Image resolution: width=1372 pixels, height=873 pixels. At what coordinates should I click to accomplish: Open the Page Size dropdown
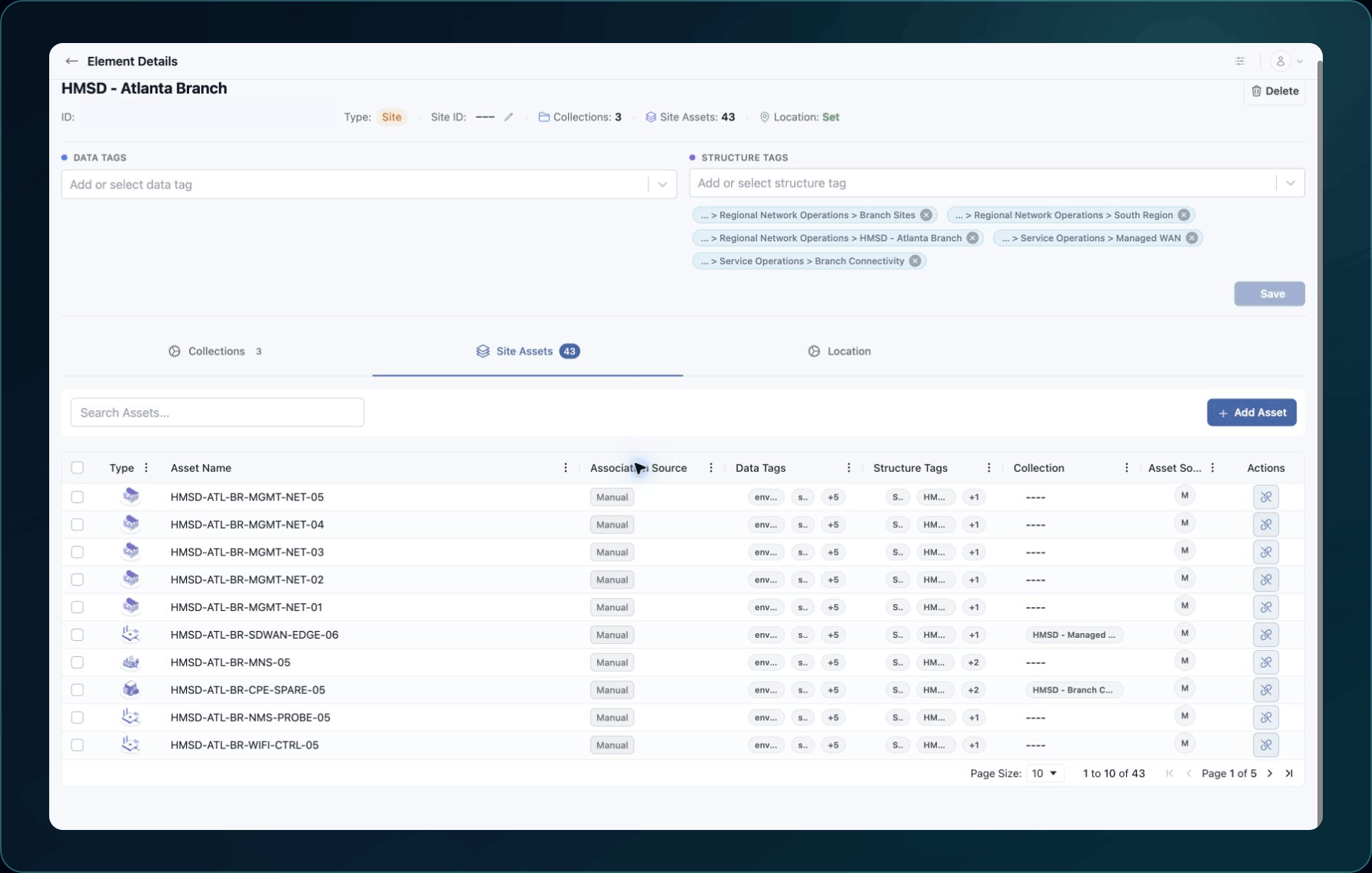1045,774
